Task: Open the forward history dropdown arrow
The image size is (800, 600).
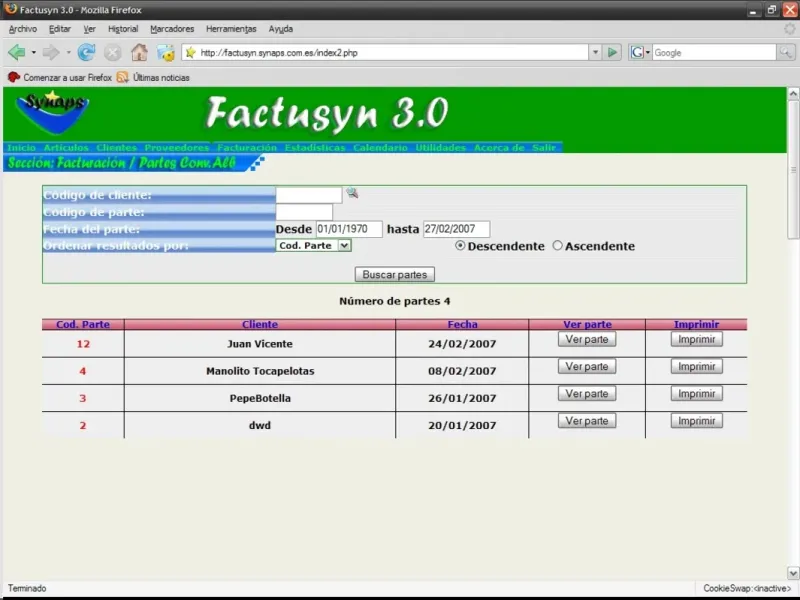Action: tap(68, 52)
